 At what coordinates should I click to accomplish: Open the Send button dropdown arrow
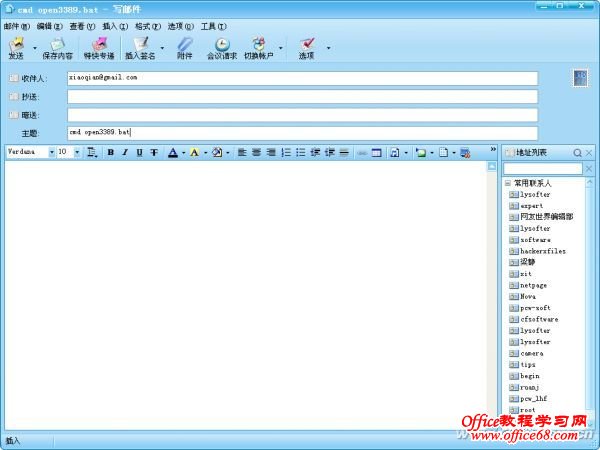35,48
